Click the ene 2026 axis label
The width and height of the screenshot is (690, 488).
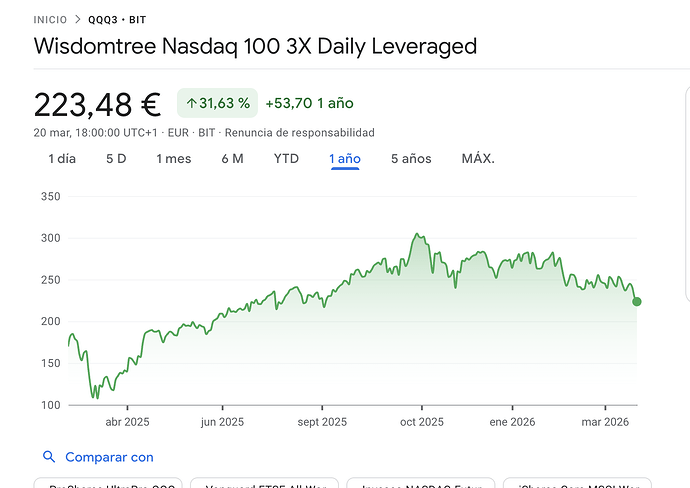coord(512,422)
